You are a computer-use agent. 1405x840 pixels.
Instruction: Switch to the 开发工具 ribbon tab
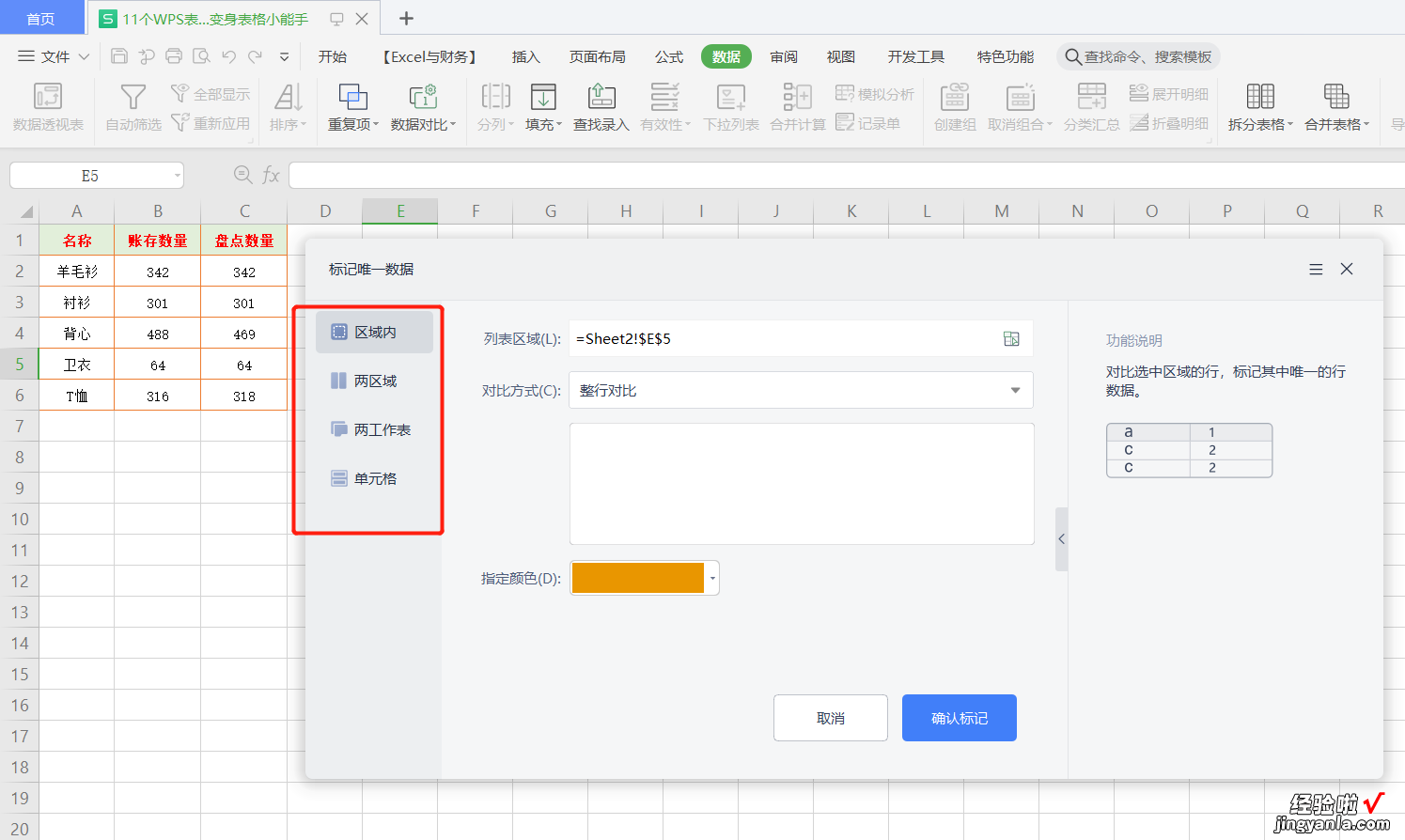(916, 56)
